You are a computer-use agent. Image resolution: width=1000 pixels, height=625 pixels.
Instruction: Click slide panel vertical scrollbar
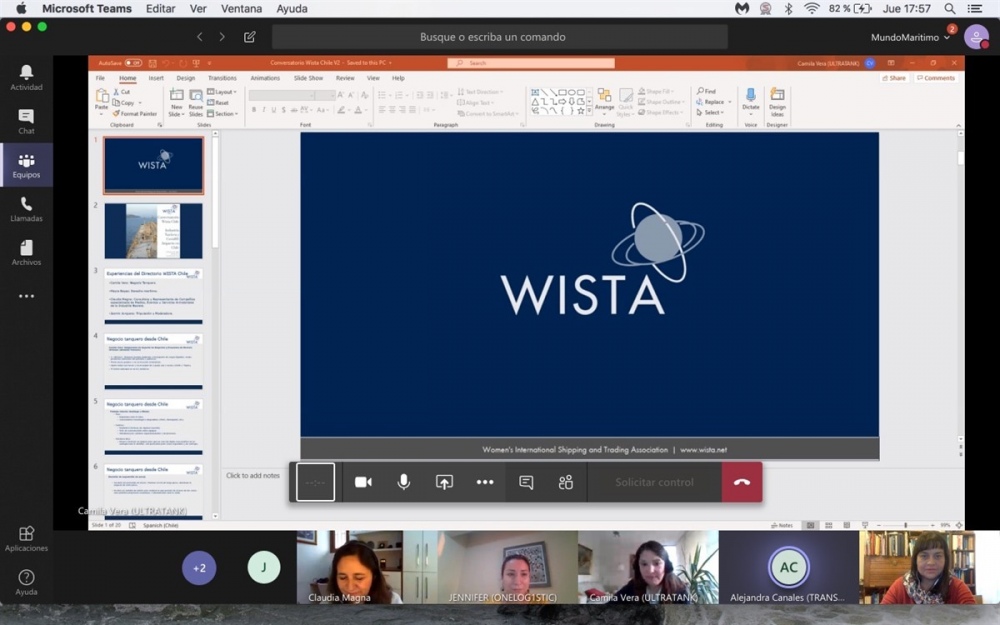[215, 325]
